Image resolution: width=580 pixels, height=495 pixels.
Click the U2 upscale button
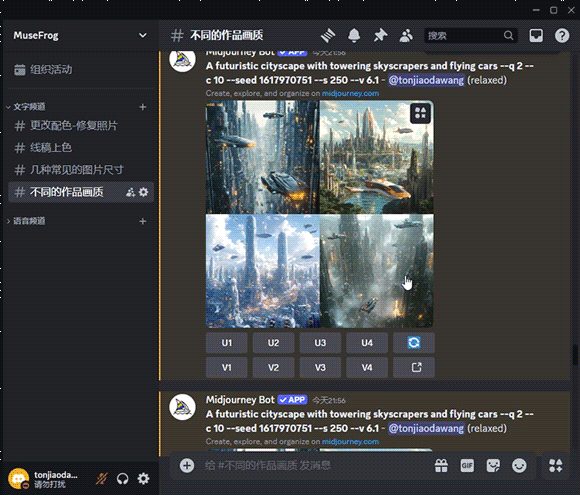click(273, 343)
